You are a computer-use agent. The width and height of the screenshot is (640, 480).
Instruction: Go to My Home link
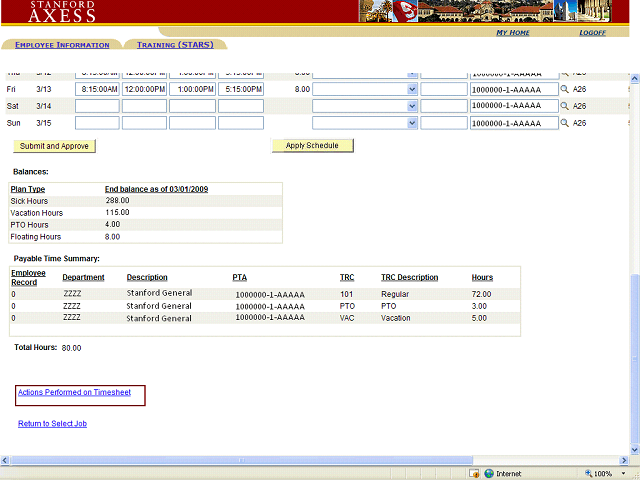click(x=513, y=33)
